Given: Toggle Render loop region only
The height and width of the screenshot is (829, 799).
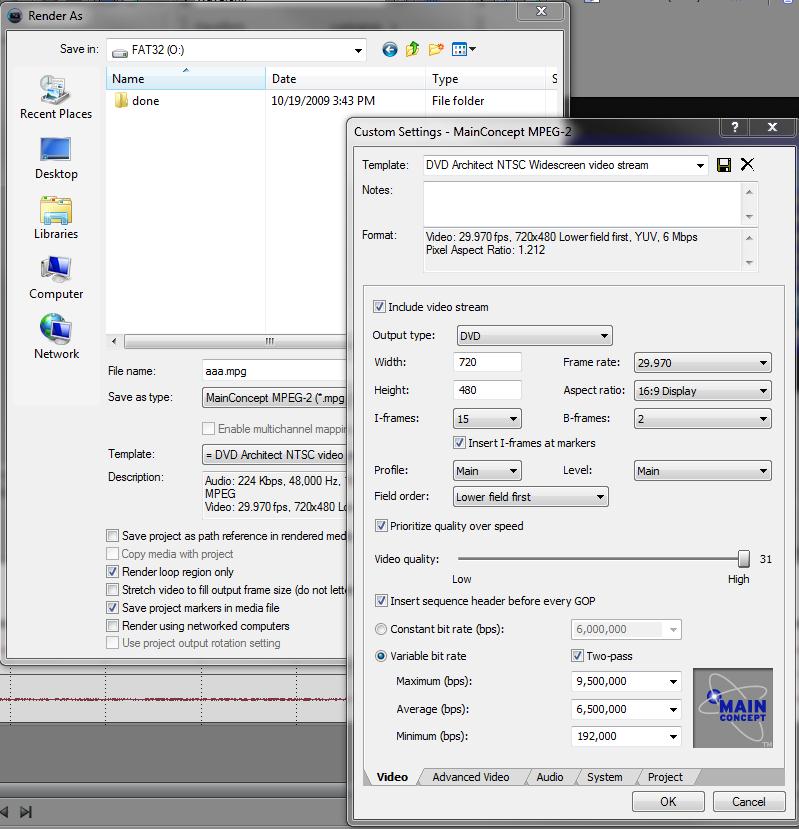Looking at the screenshot, I should pyautogui.click(x=112, y=572).
